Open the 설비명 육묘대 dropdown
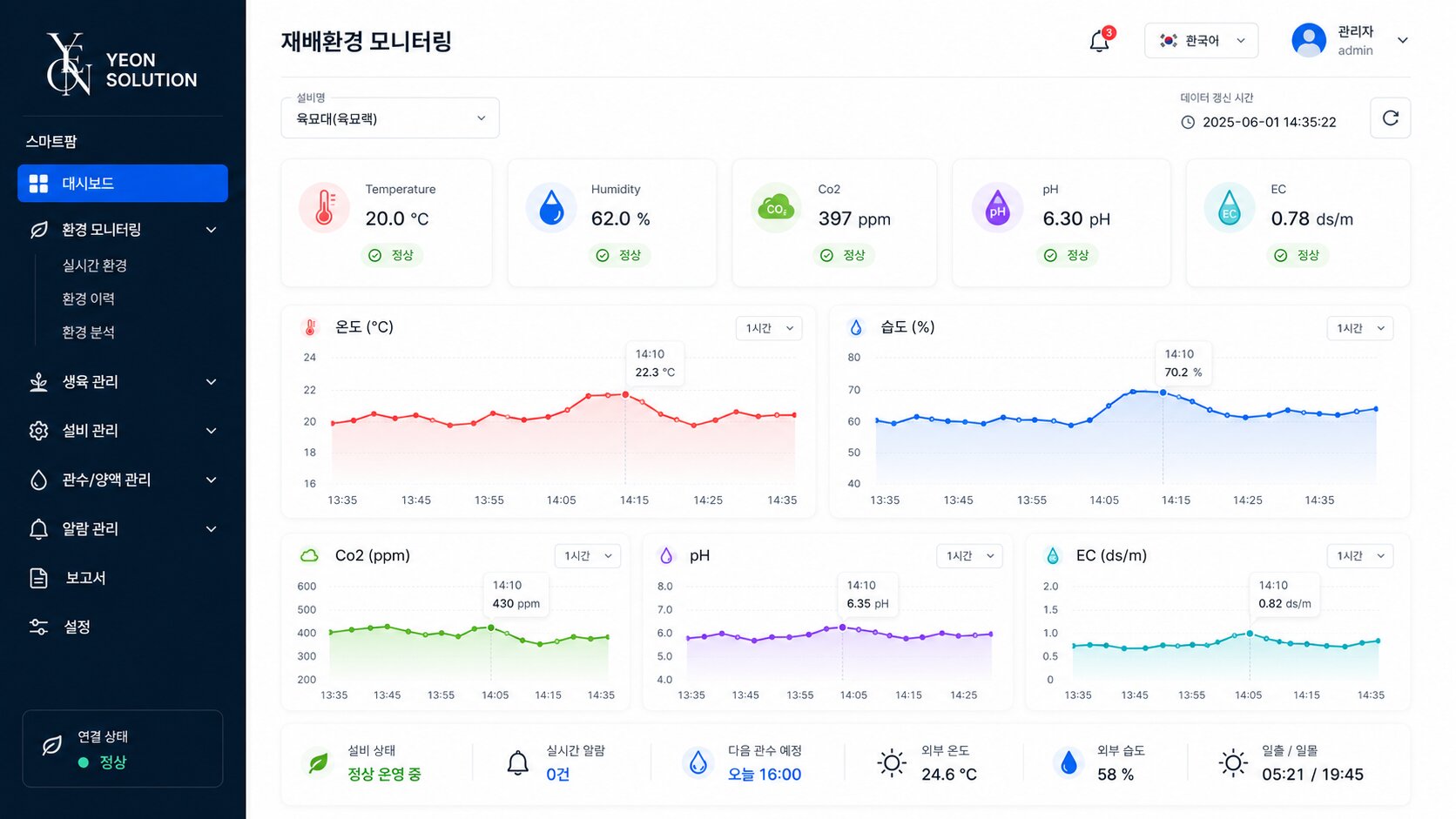 [390, 118]
